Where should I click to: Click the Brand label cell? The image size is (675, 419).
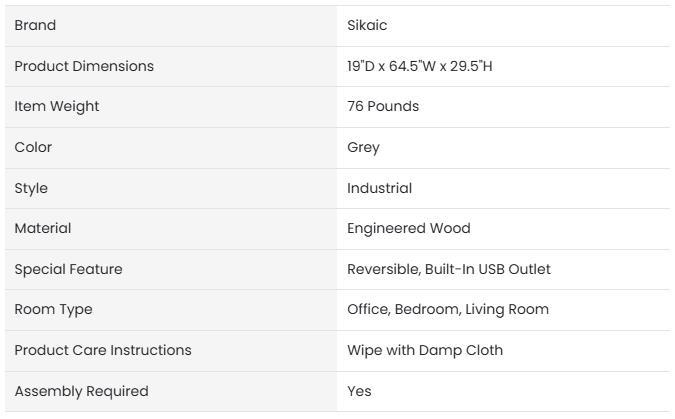[x=35, y=25]
